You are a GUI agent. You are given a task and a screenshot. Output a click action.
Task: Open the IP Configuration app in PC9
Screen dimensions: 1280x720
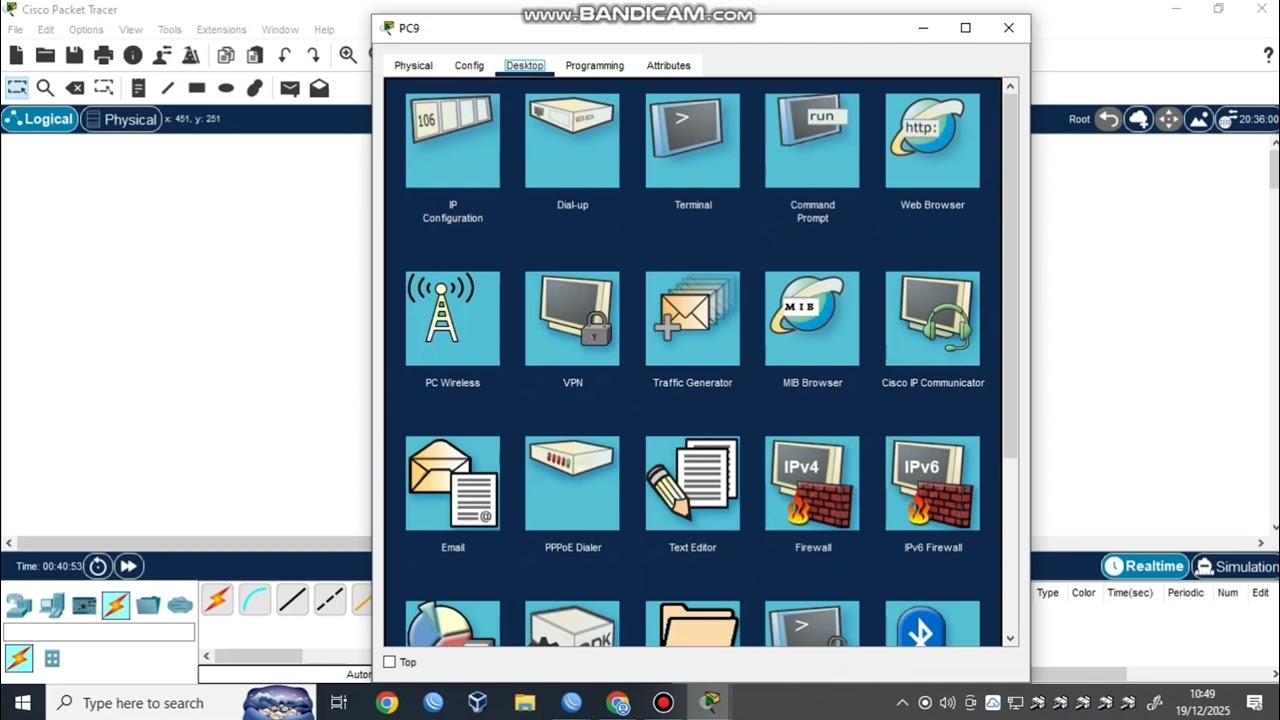452,141
